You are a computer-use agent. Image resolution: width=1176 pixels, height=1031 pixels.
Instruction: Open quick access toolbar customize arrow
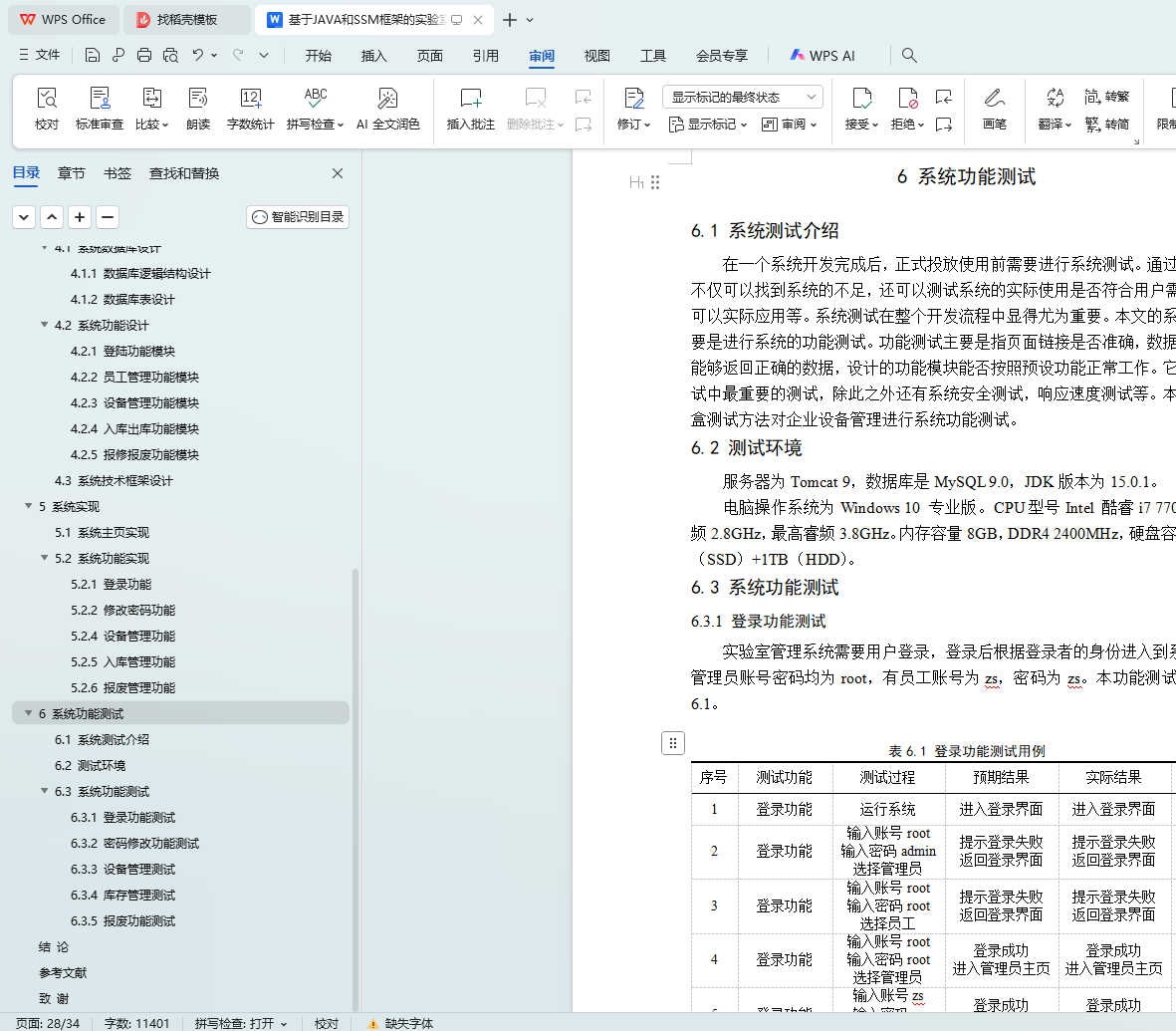pos(264,55)
